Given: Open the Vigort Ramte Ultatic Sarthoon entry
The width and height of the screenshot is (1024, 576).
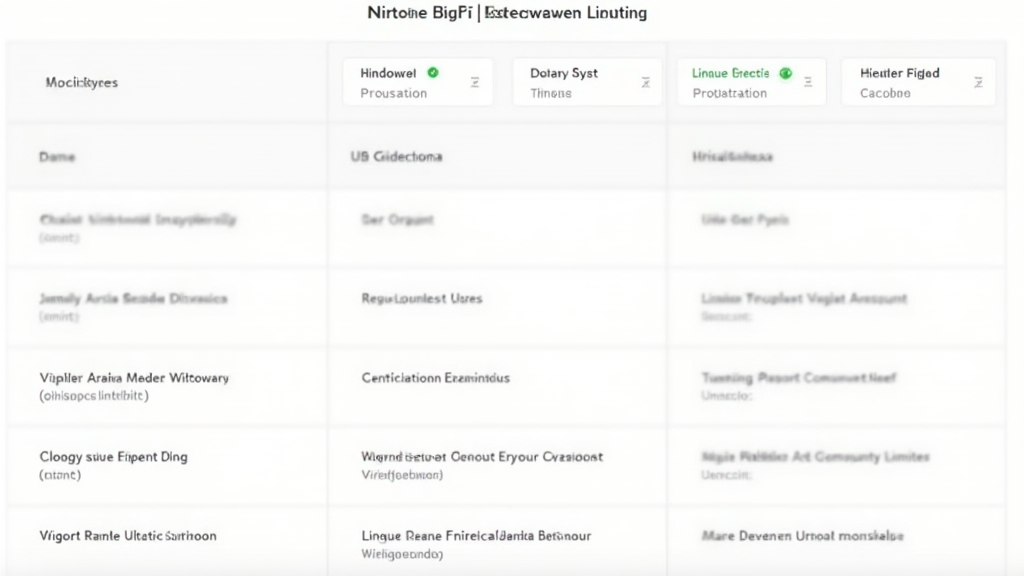Looking at the screenshot, I should coord(127,536).
